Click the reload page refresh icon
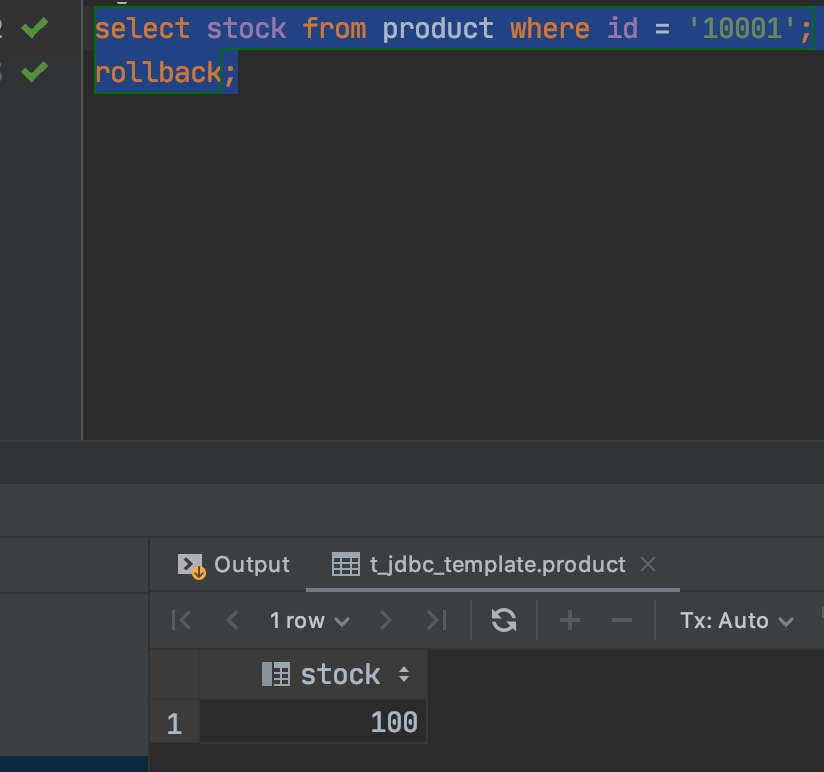 [504, 621]
